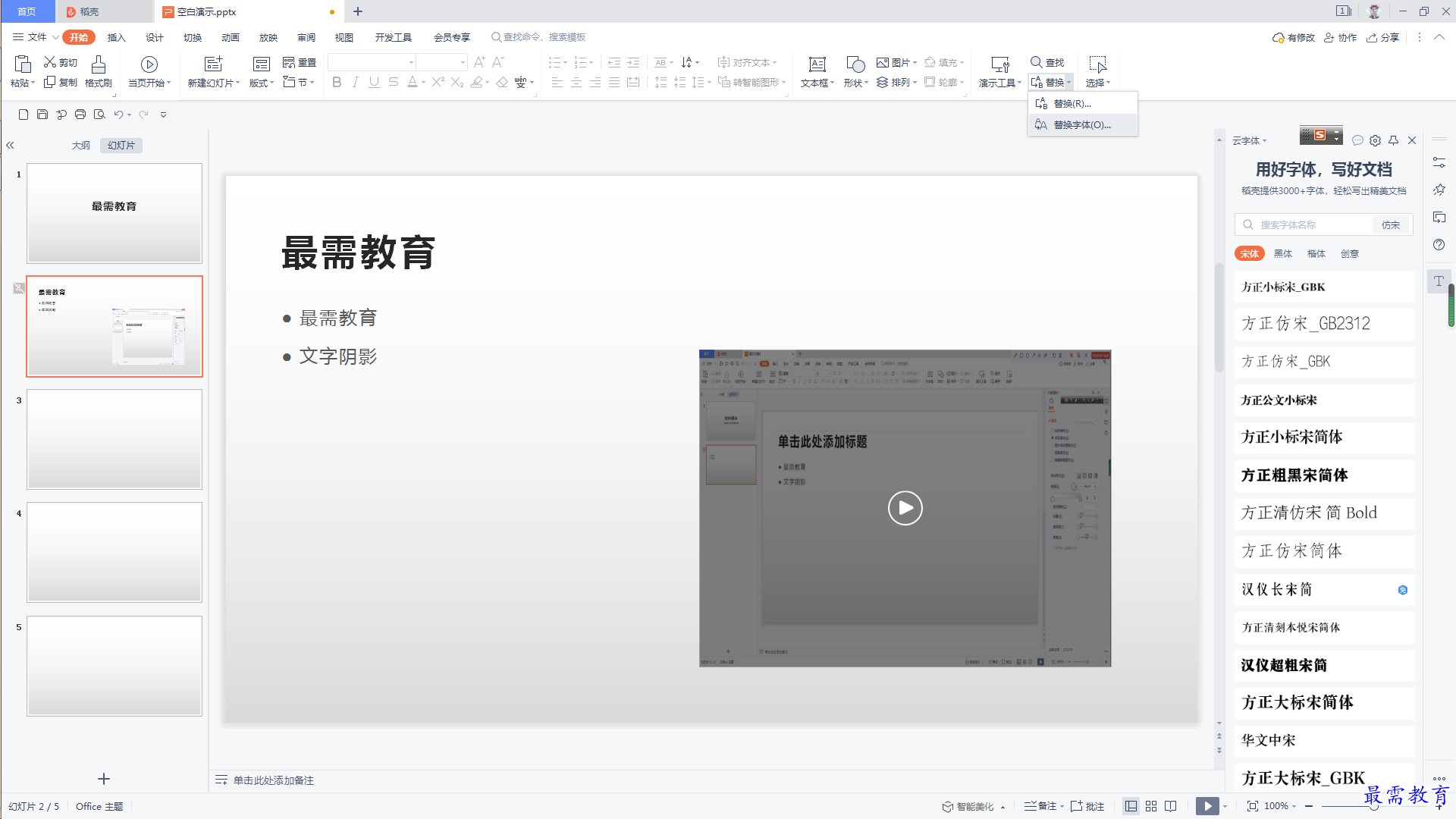
Task: Open font panel settings gear icon
Action: pyautogui.click(x=1375, y=140)
